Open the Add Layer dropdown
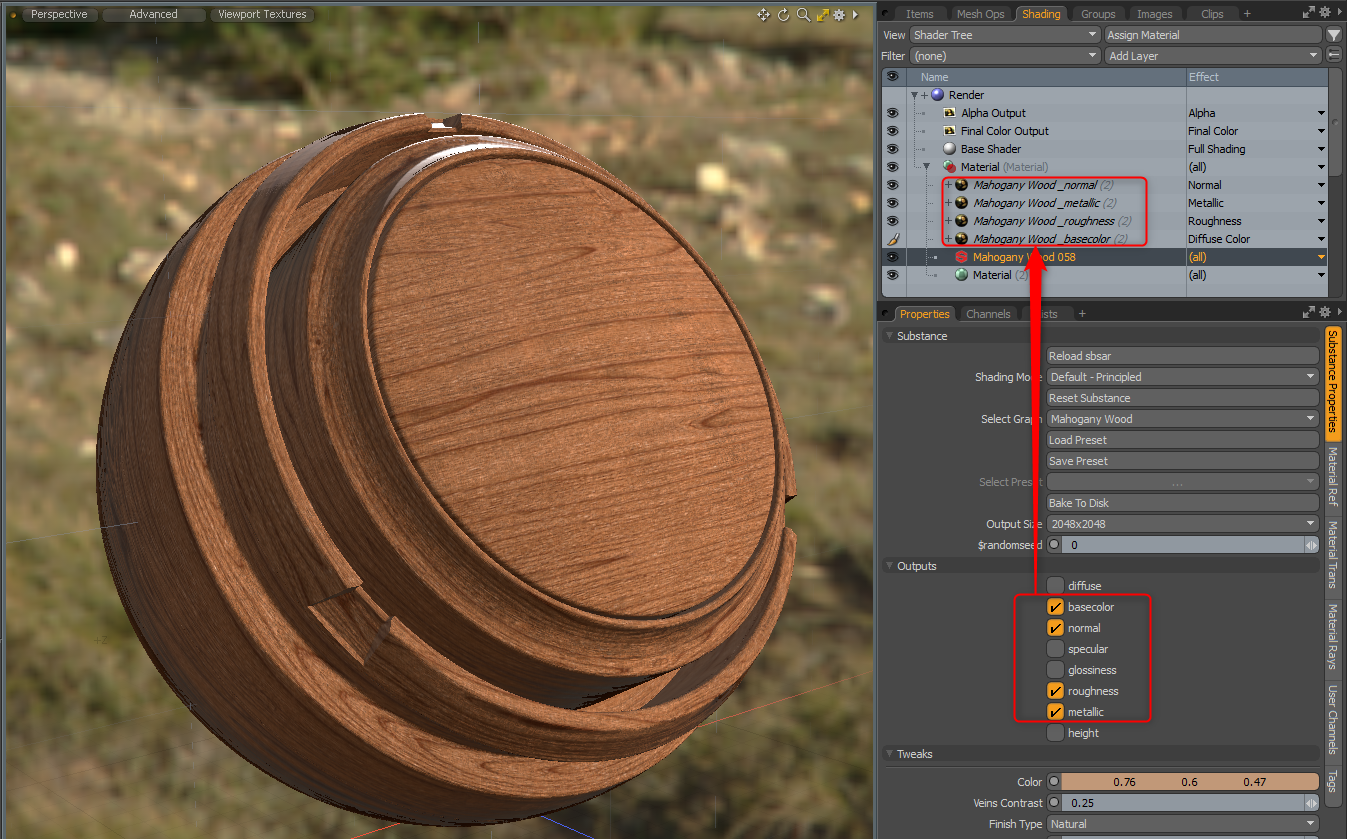Image resolution: width=1347 pixels, height=839 pixels. pyautogui.click(x=1214, y=56)
